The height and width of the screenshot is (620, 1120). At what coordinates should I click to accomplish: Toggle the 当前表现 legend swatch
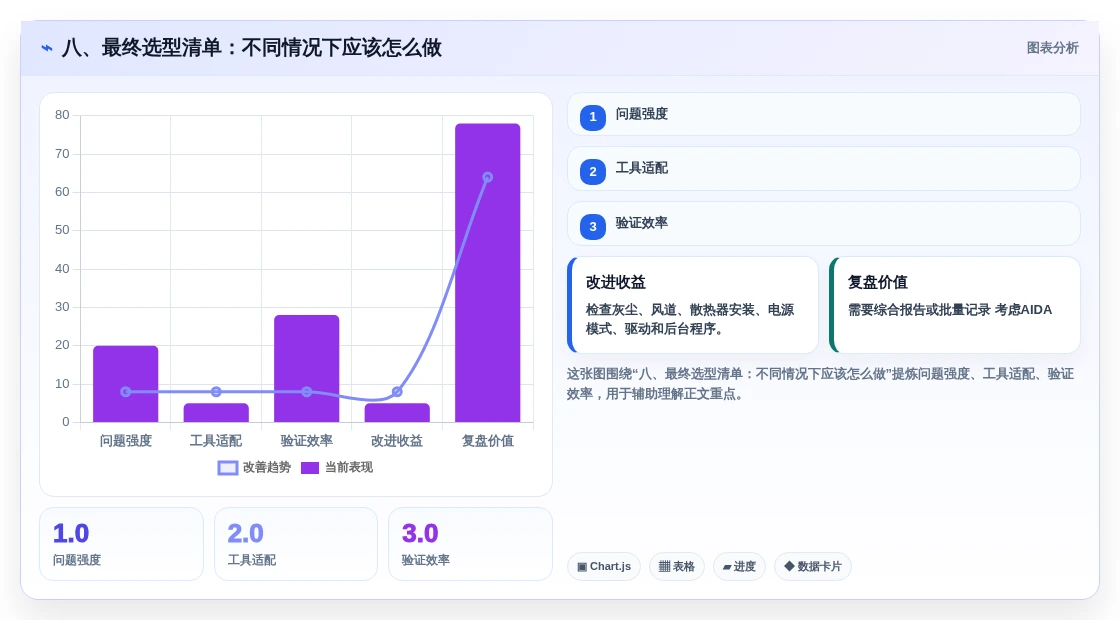[x=310, y=468]
